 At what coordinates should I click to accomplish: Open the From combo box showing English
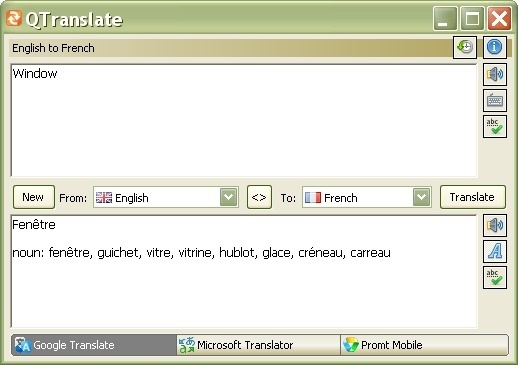tap(166, 197)
